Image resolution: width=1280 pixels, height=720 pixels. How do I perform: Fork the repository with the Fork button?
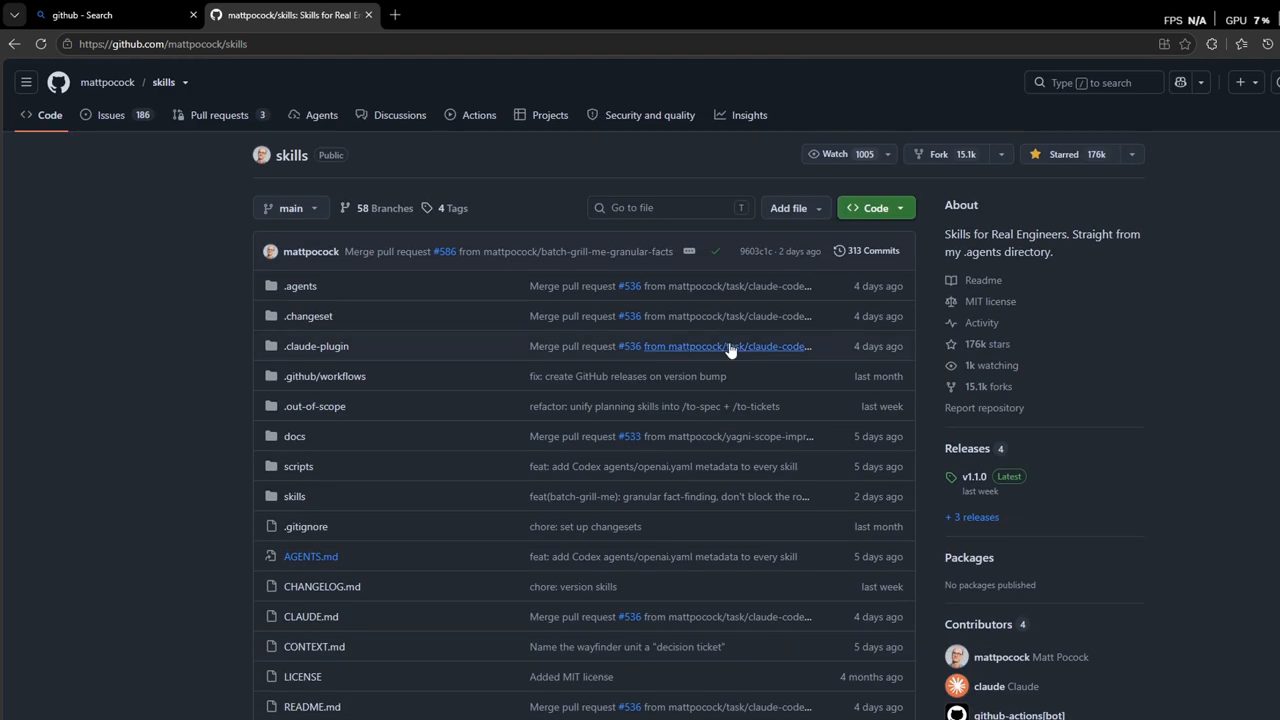click(x=947, y=154)
